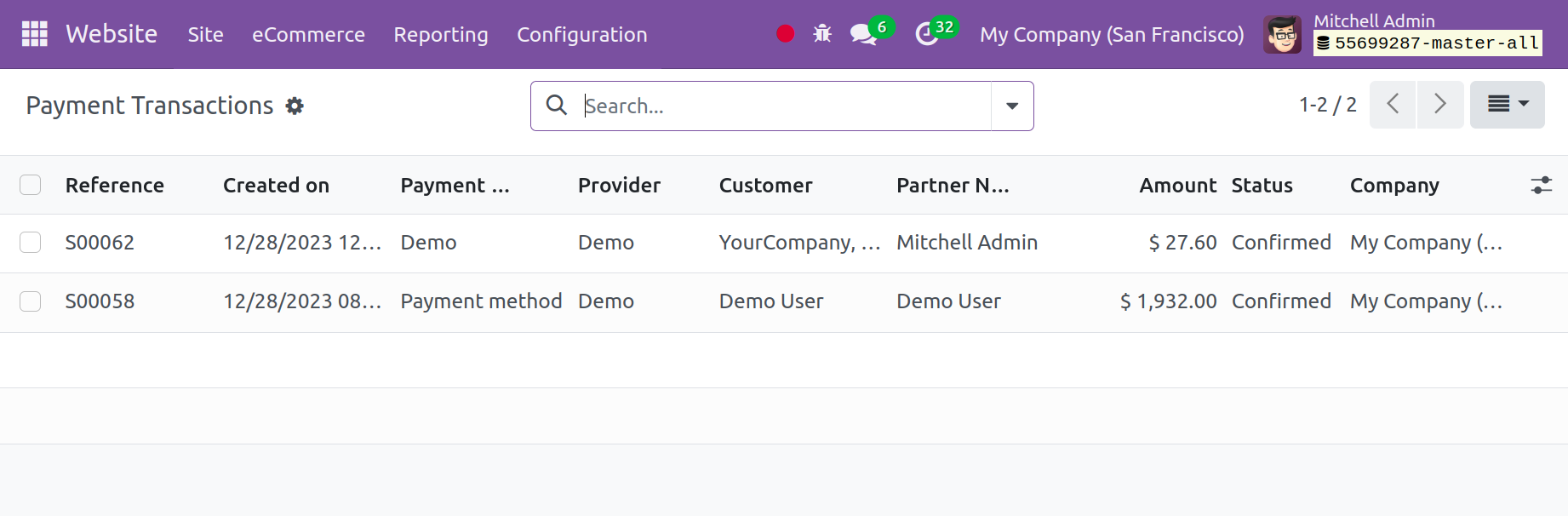The image size is (1568, 516).
Task: Open the activities clock icon
Action: [x=926, y=34]
